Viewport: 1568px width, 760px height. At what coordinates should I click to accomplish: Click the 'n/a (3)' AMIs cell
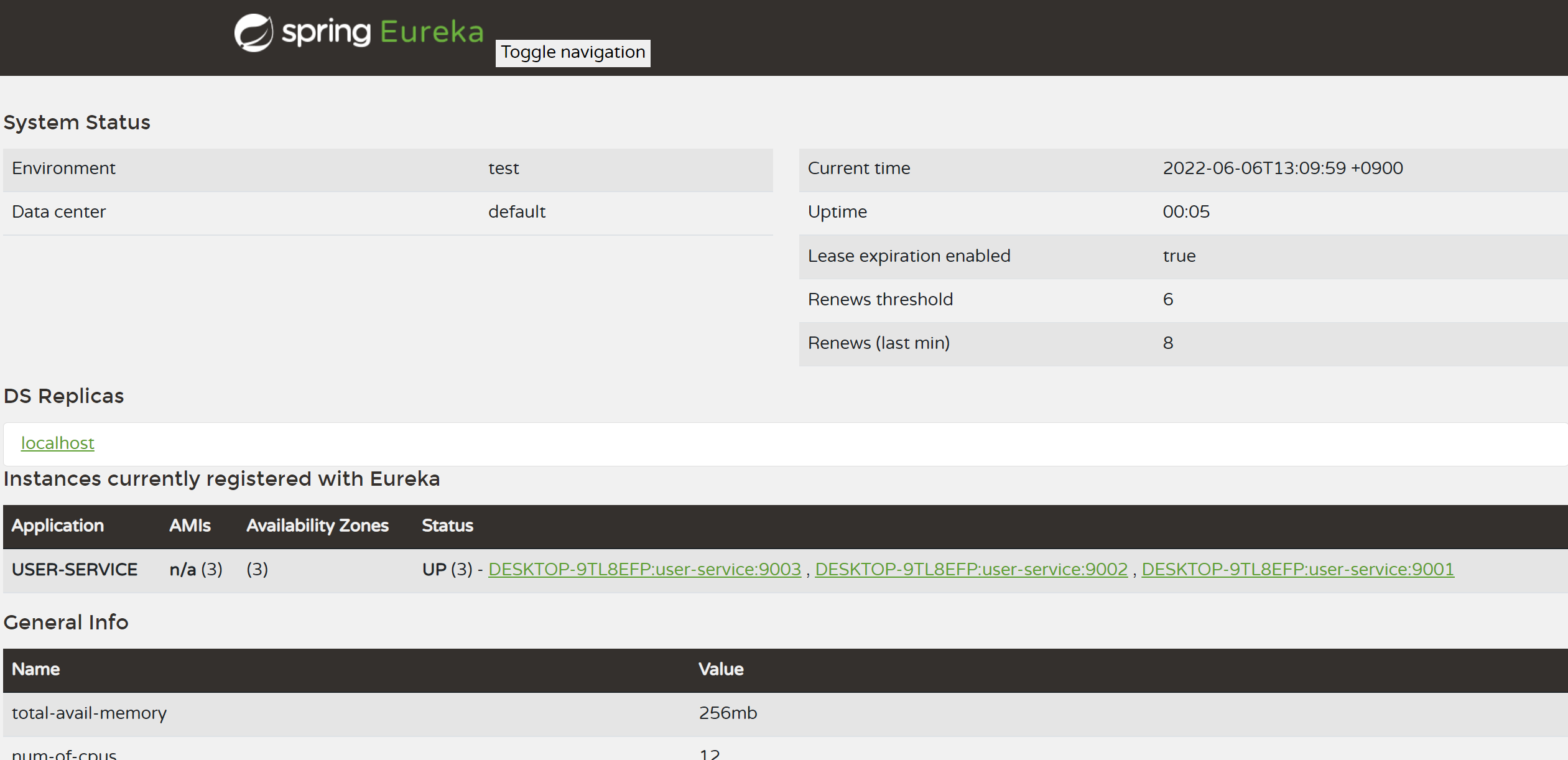coord(196,570)
